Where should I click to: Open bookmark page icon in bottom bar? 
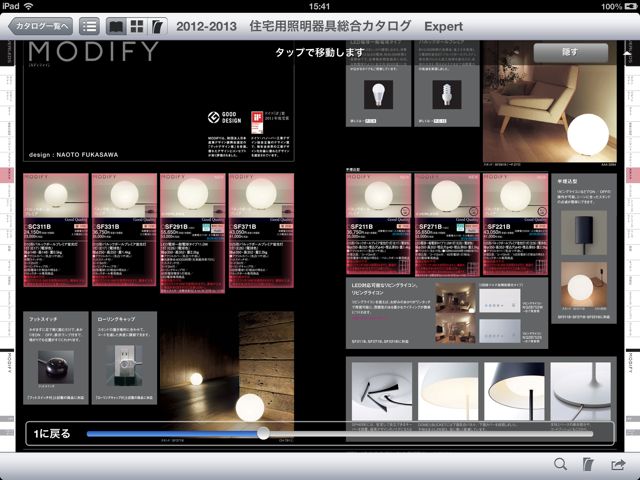tap(588, 464)
